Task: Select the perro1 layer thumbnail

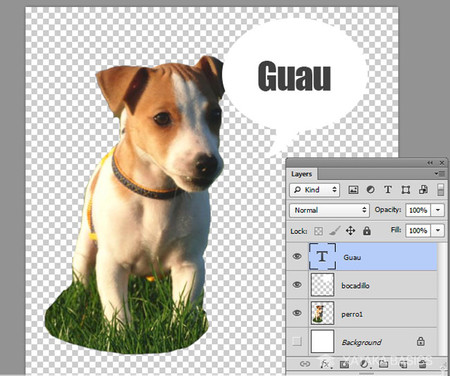Action: (322, 313)
